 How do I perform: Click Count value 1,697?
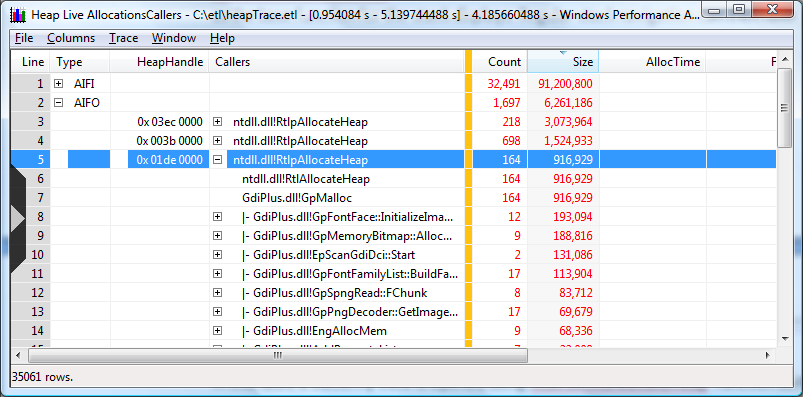tap(506, 103)
